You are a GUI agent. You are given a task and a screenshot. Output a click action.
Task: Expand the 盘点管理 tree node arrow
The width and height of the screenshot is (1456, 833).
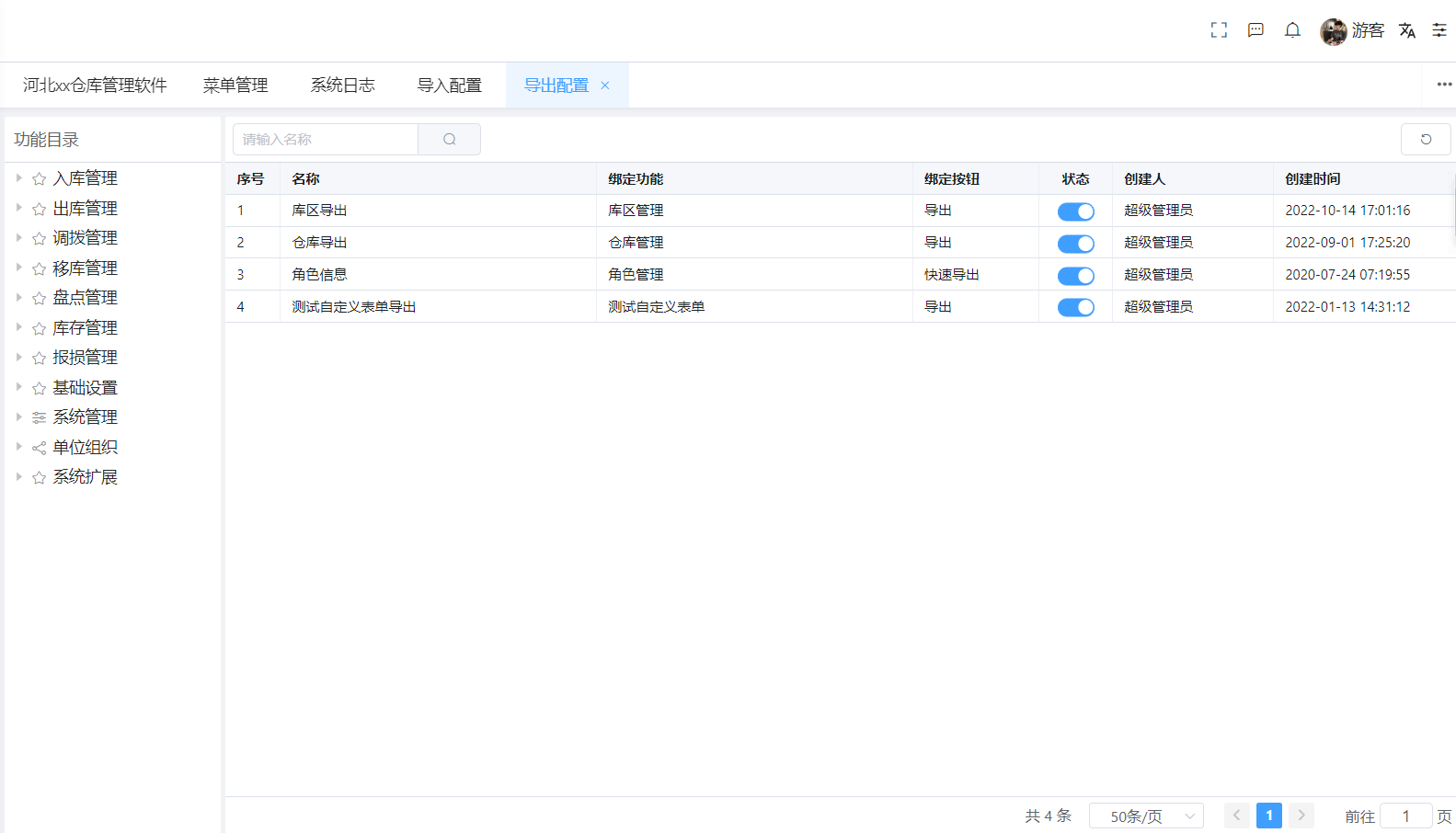[x=18, y=297]
